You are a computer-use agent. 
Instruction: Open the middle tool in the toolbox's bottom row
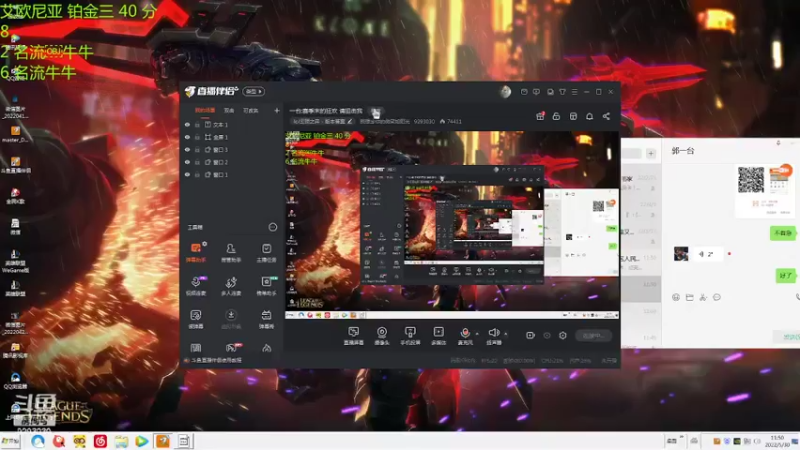coord(231,348)
